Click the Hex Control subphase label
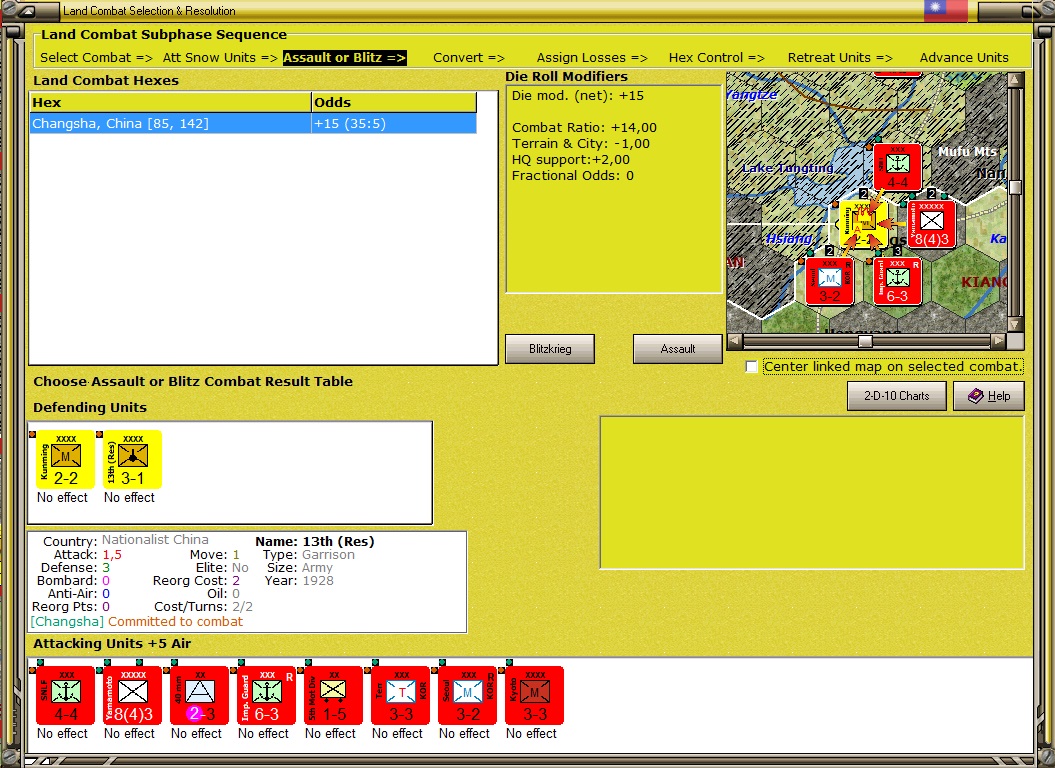The image size is (1055, 768). pyautogui.click(x=717, y=58)
